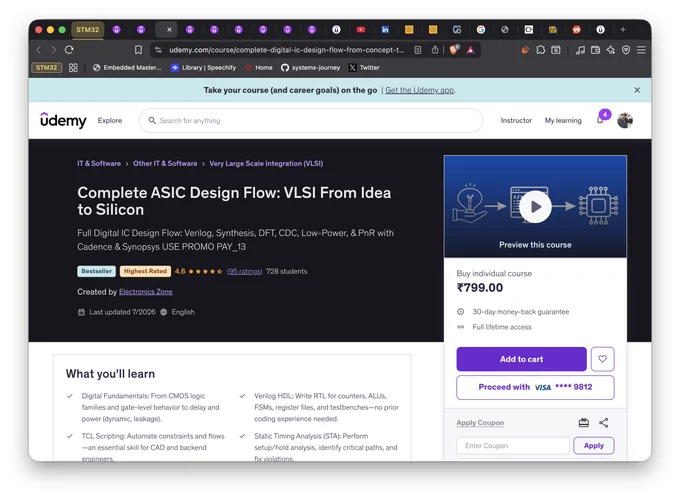Switch to the YouTube tab
This screenshot has height=499, width=680.
tap(361, 29)
